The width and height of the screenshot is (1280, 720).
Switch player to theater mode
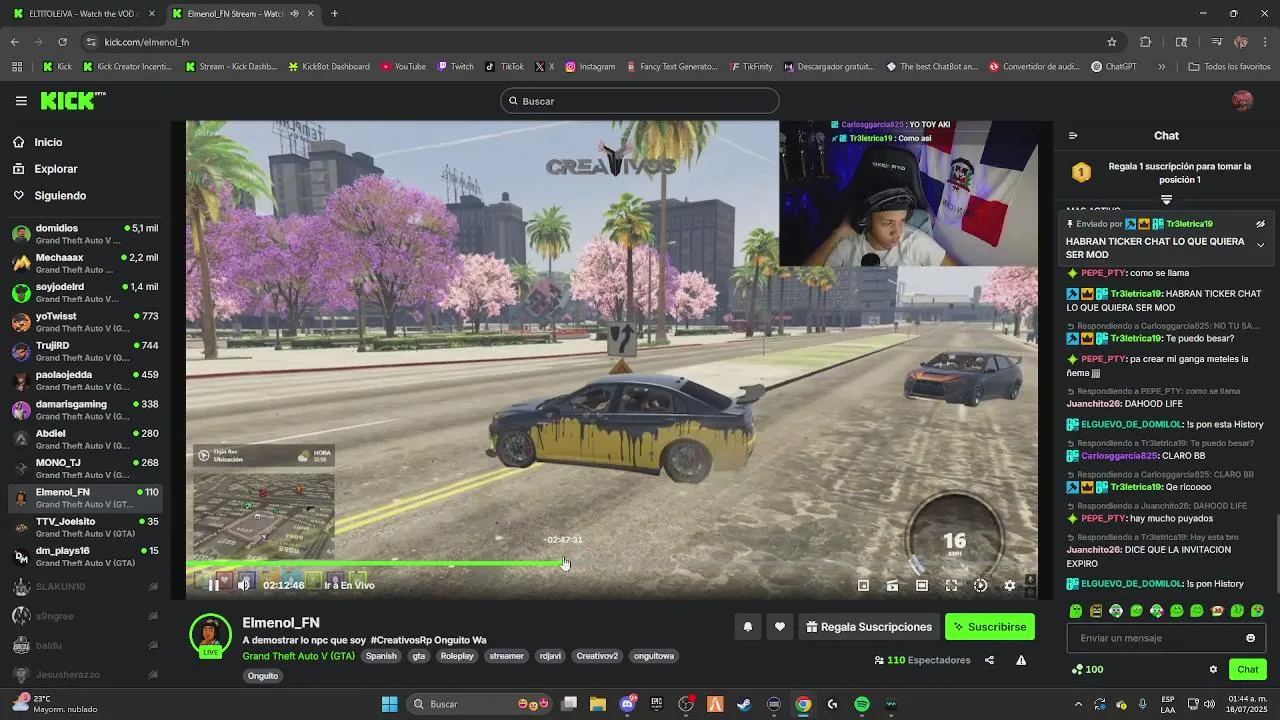922,586
